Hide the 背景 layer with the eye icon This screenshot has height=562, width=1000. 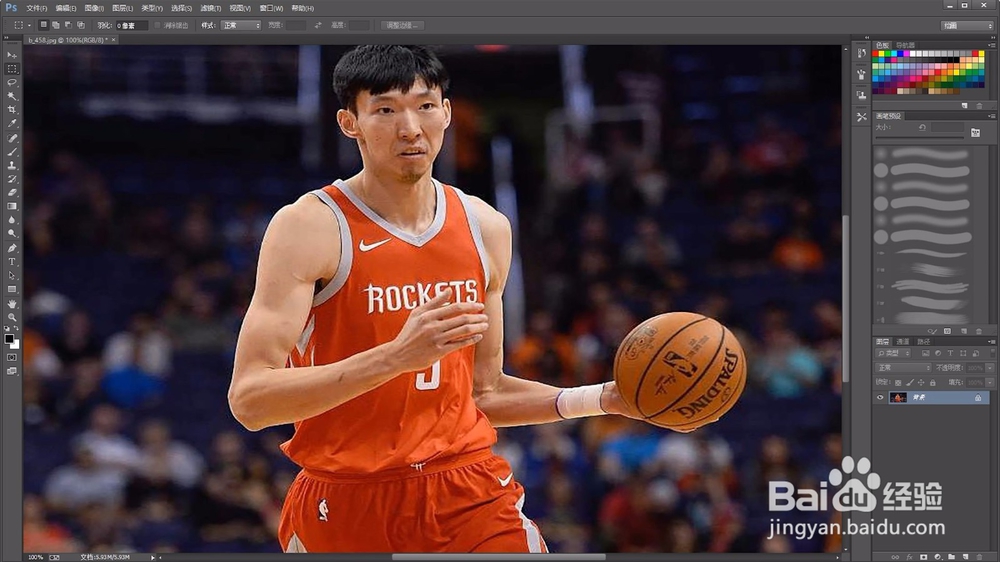(880, 397)
